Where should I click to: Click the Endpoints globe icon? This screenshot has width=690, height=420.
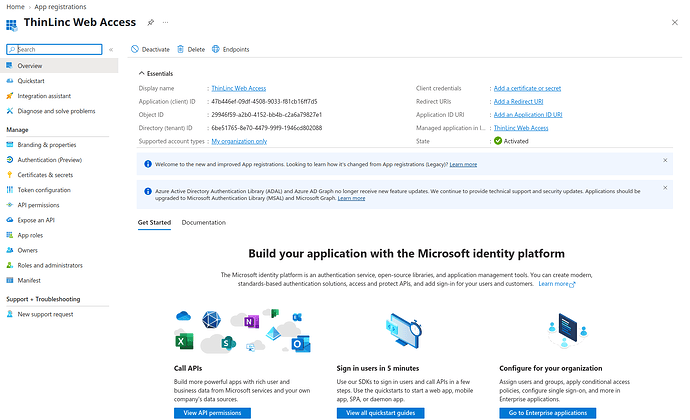(x=216, y=49)
